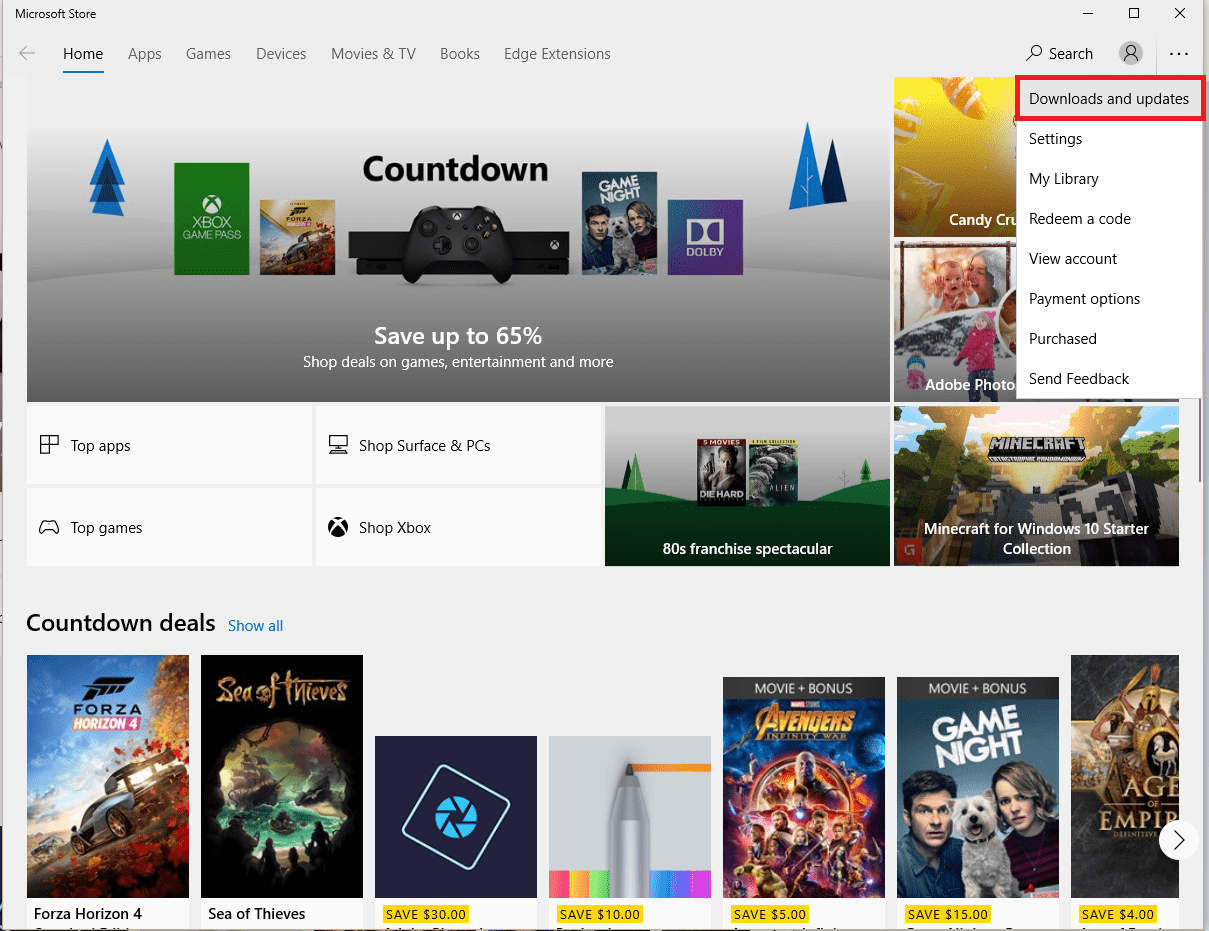Open the Xbox Game Pass tile in banner
The height and width of the screenshot is (931, 1209).
point(211,219)
